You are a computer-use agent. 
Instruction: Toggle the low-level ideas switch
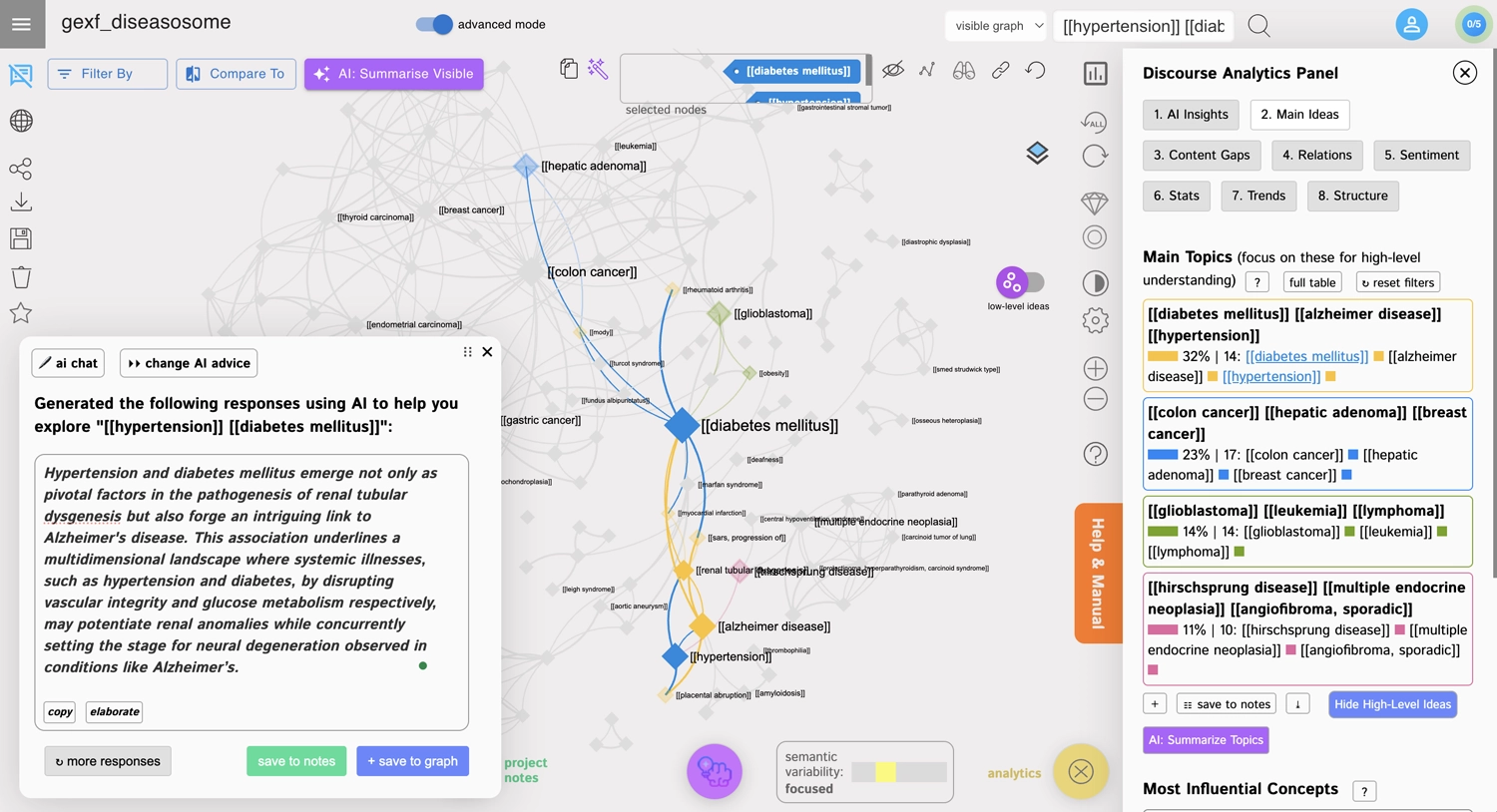pyautogui.click(x=1019, y=282)
